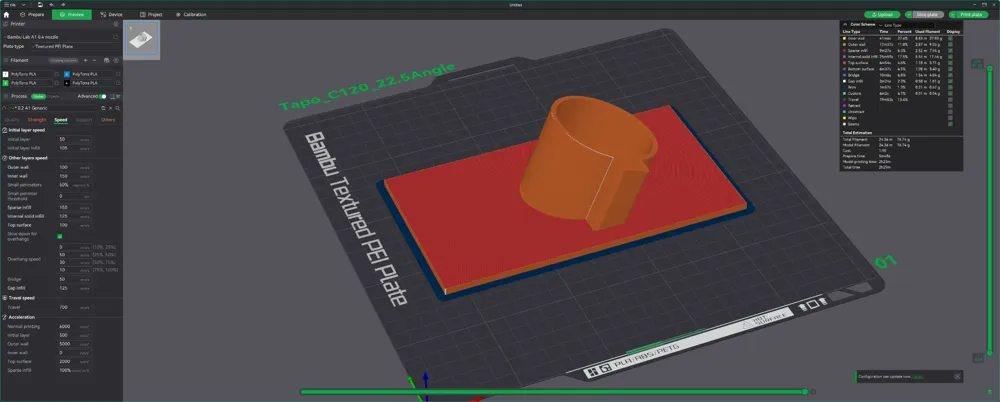Search process settings magnifier icon
1000x402 pixels.
pos(117,108)
